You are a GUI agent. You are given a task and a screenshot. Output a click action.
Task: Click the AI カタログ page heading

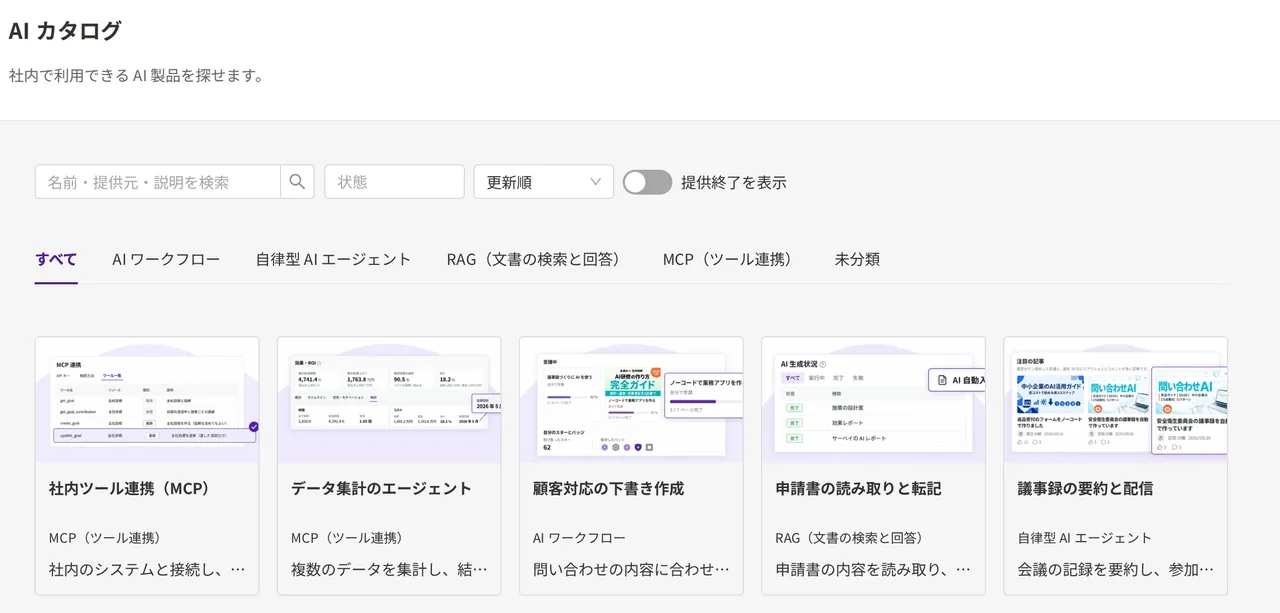(x=65, y=31)
